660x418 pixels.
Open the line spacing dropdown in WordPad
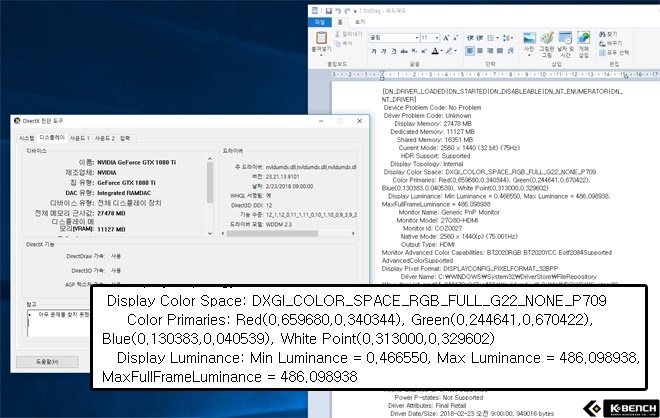508,38
